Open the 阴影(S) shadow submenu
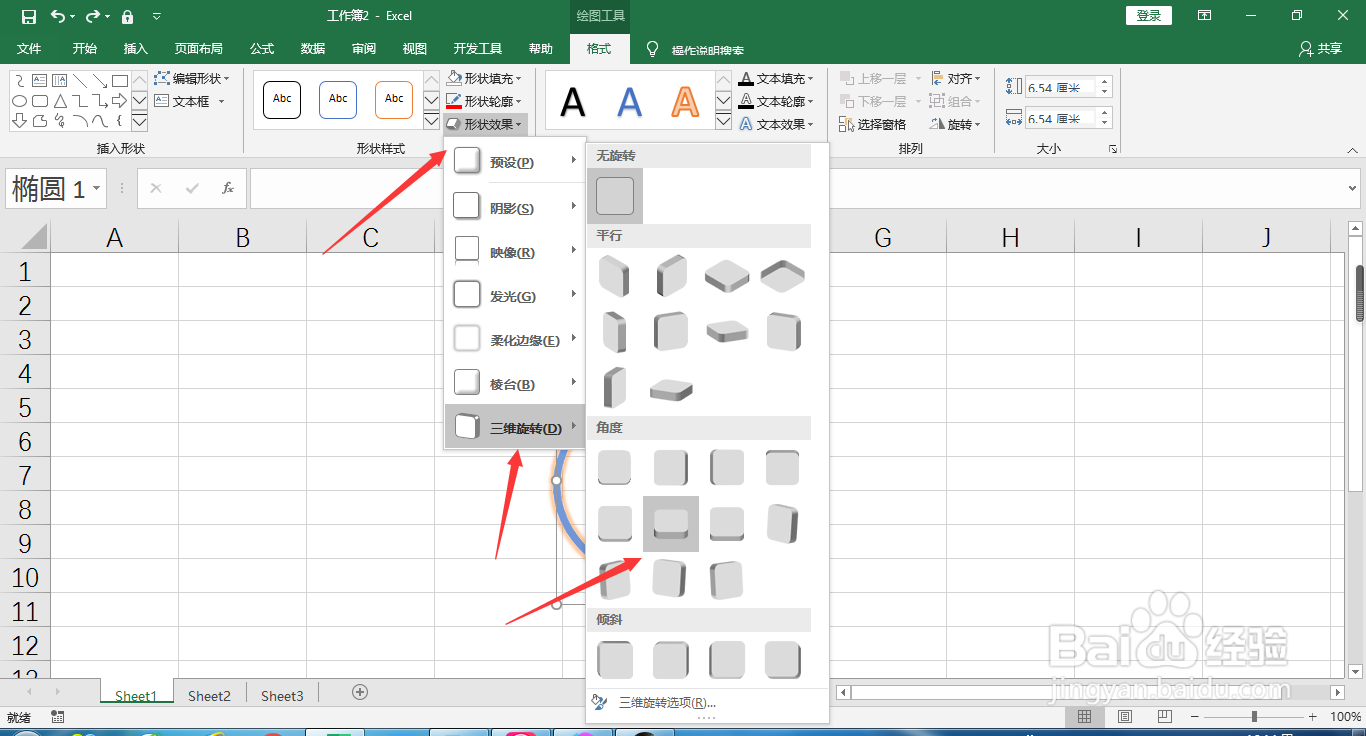This screenshot has width=1366, height=736. pyautogui.click(x=514, y=207)
